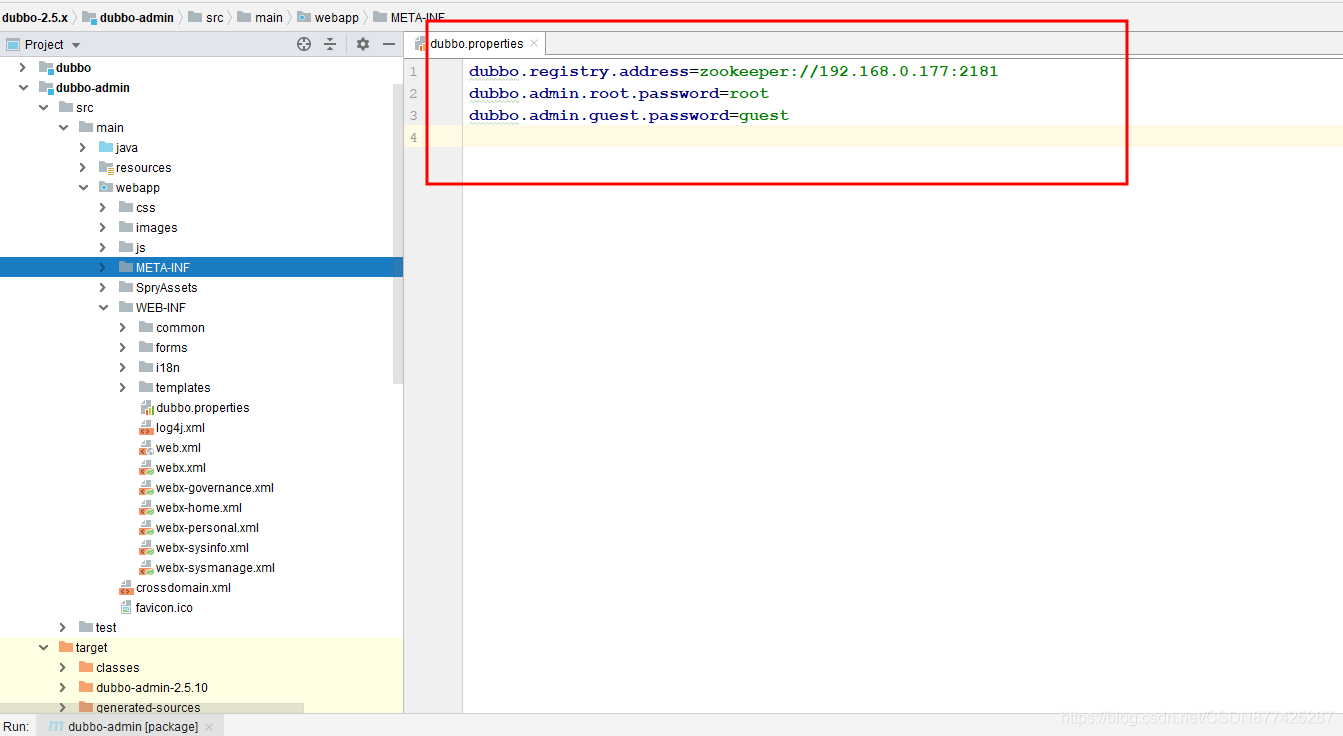Click line number 4 in gutter
Image resolution: width=1343 pixels, height=736 pixels.
pyautogui.click(x=413, y=137)
